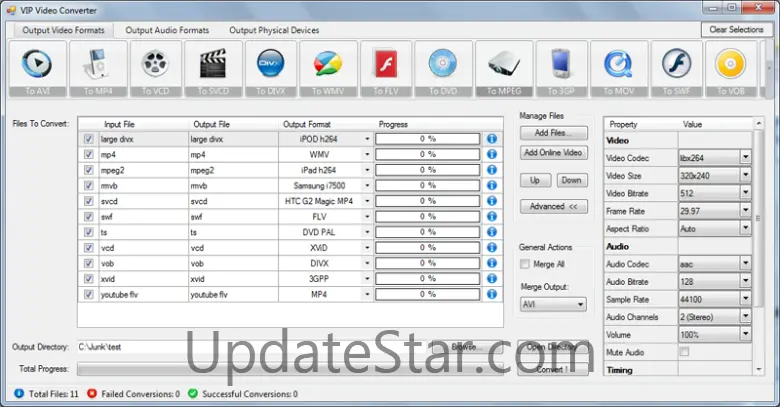Toggle the swf file checkbox
This screenshot has height=407, width=780.
click(x=89, y=216)
